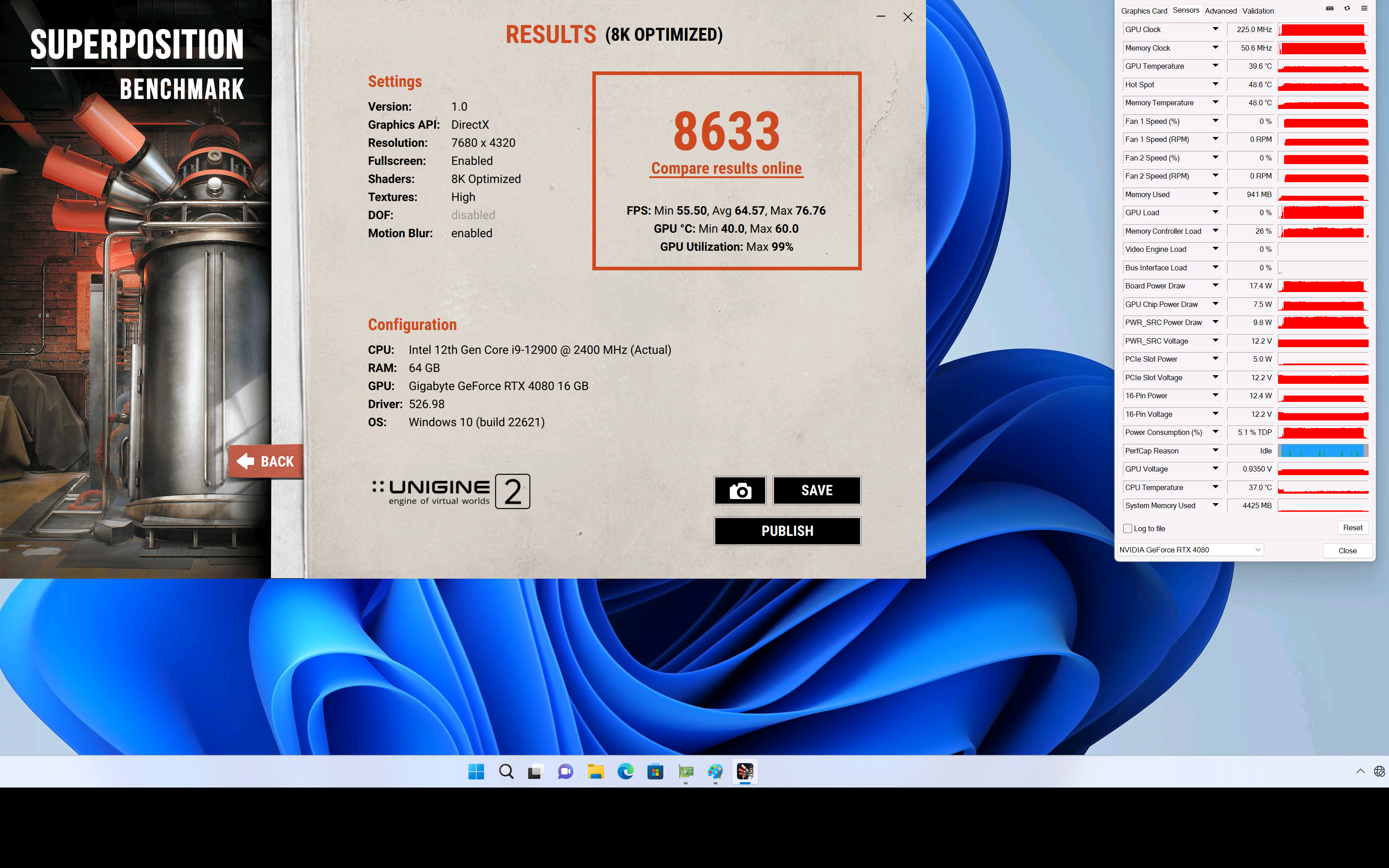Expand the PerfCap Reason dropdown
1389x868 pixels.
1215,451
